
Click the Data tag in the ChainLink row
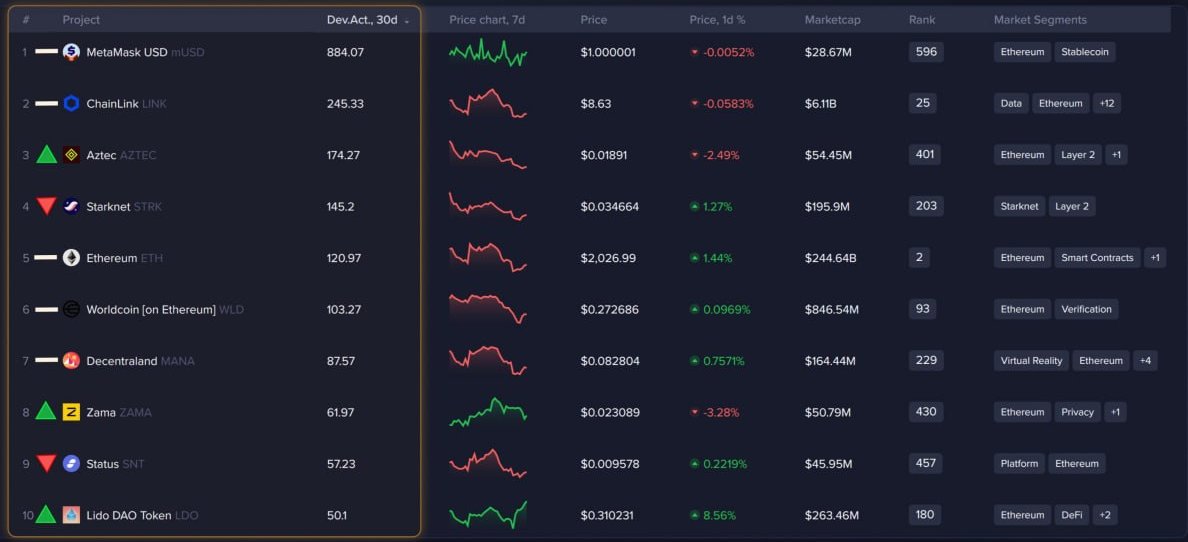[x=1011, y=104]
